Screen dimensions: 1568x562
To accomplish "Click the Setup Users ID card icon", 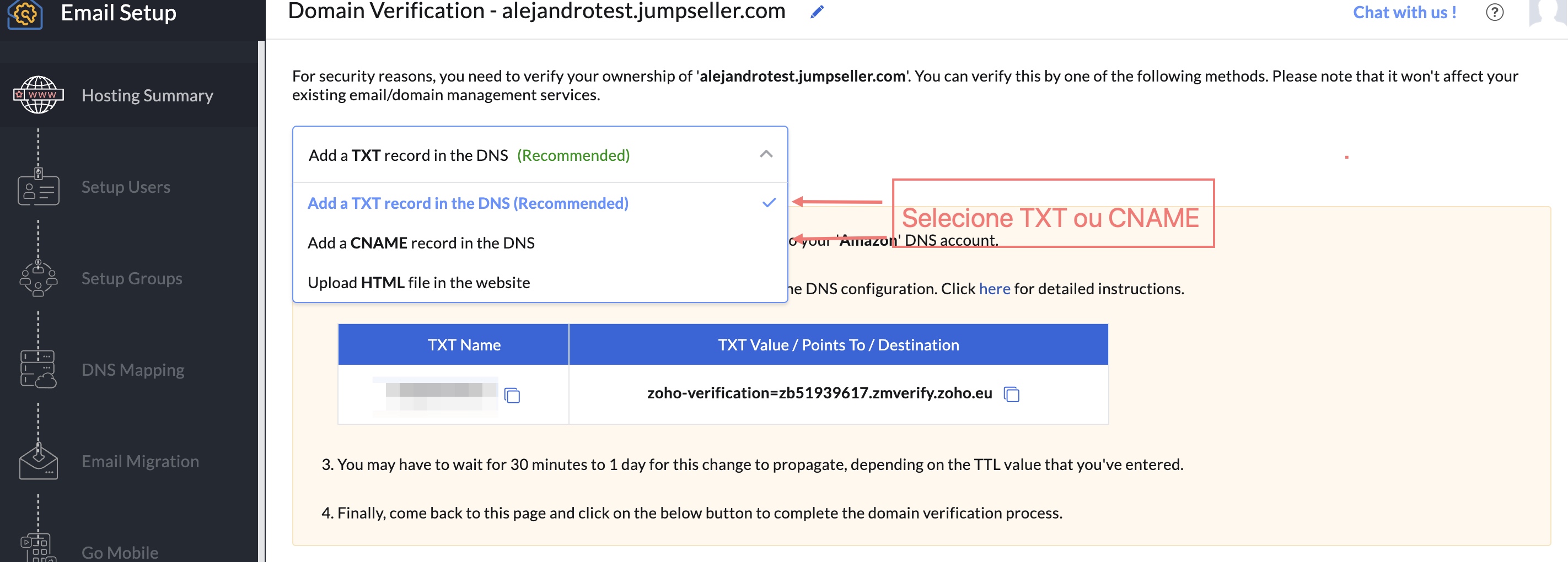I will [39, 187].
